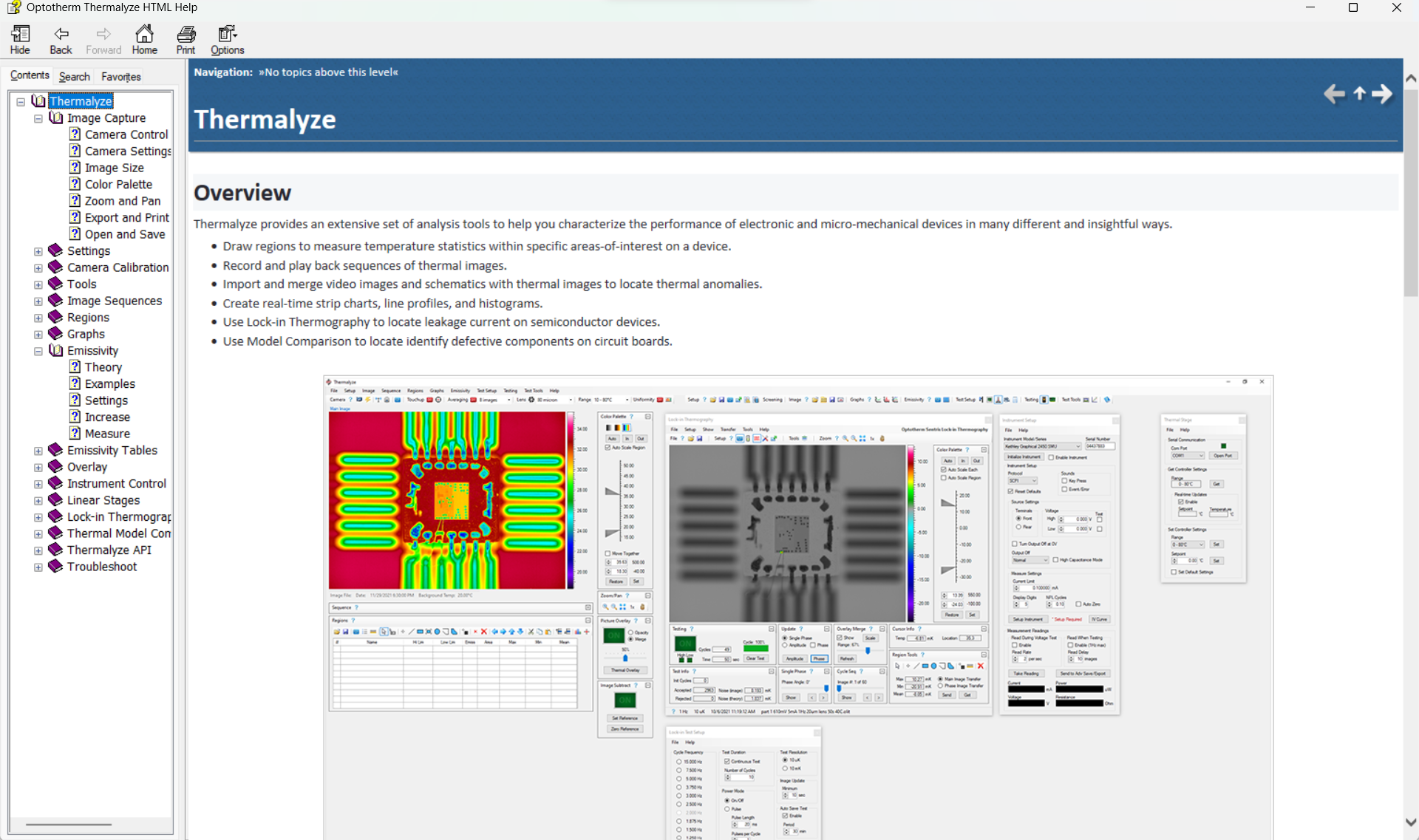Click the Thermalyze application screenshot image
Image resolution: width=1419 pixels, height=840 pixels.
pyautogui.click(x=798, y=606)
